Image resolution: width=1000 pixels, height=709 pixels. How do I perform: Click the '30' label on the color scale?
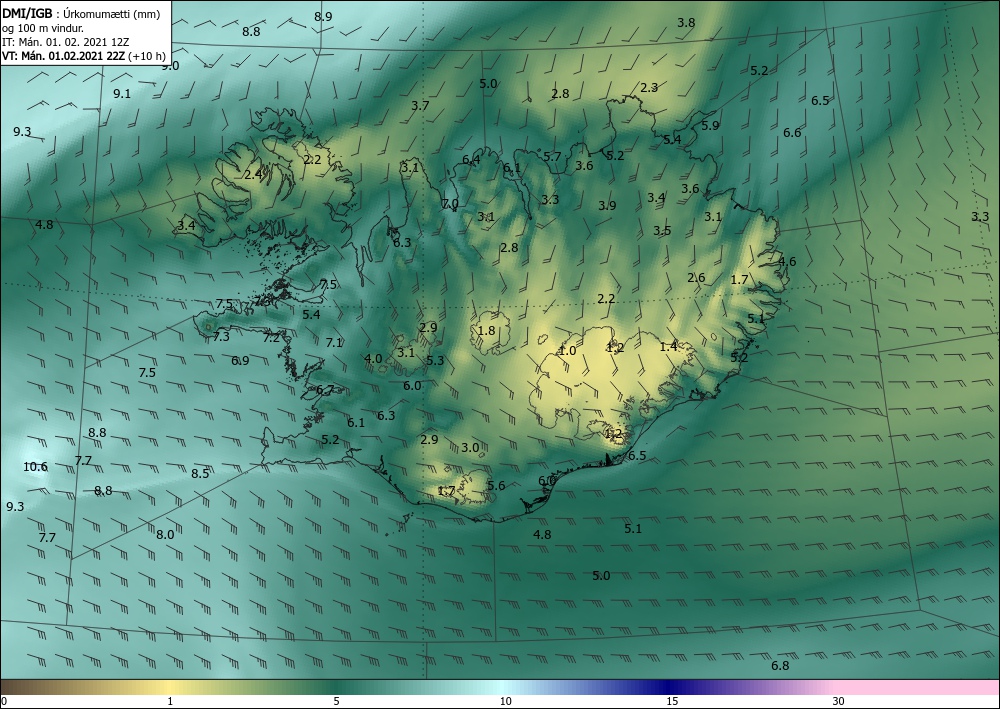pos(839,701)
